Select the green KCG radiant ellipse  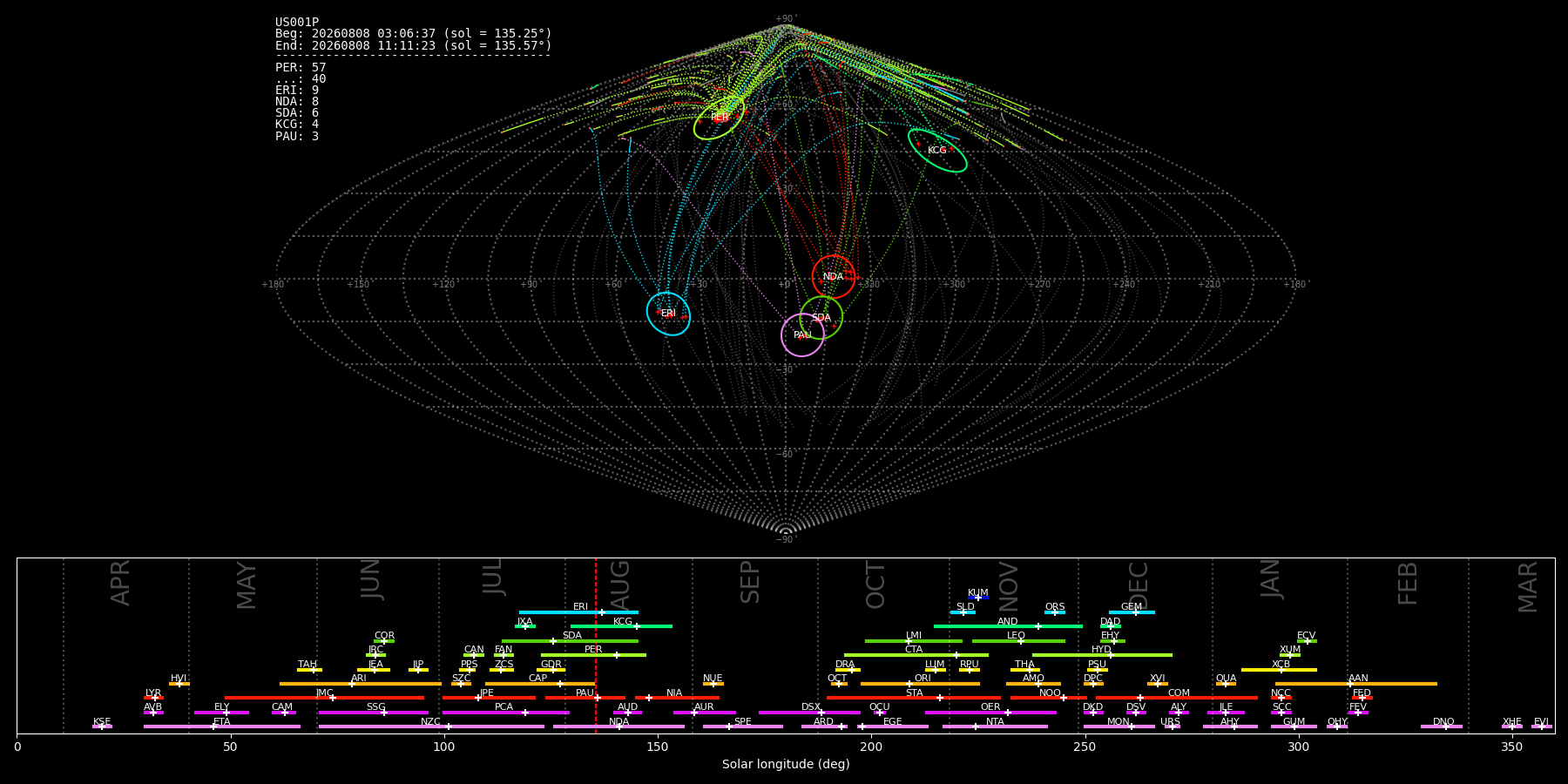click(937, 150)
